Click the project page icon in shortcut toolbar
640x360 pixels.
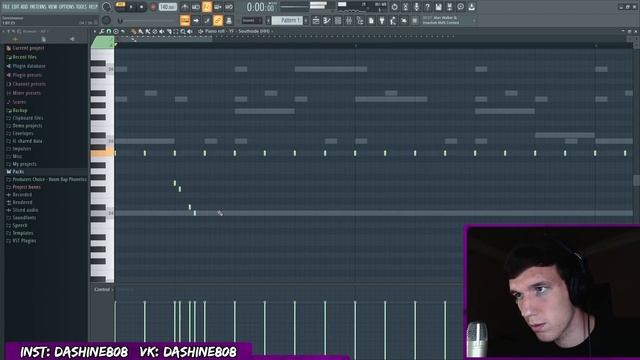coord(371,20)
